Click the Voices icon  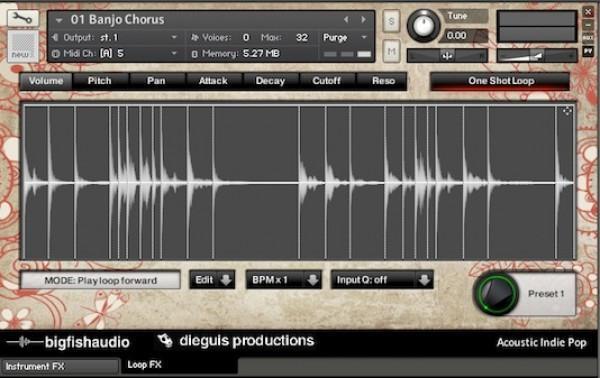click(195, 37)
